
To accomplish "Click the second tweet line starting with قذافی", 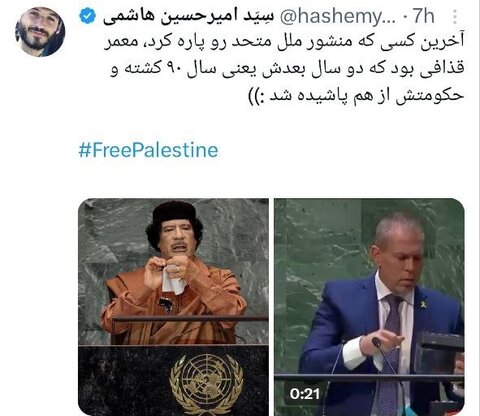I will click(x=287, y=69).
